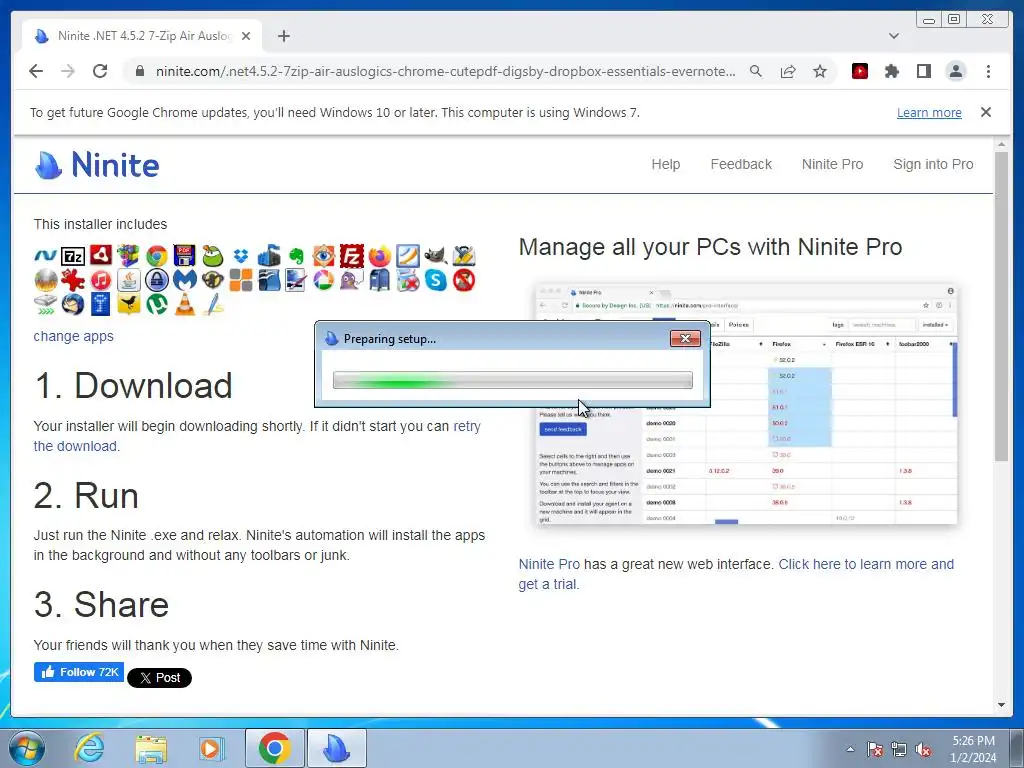Click the Evernote elephant icon
Screen dimensions: 1024x768
click(x=296, y=256)
